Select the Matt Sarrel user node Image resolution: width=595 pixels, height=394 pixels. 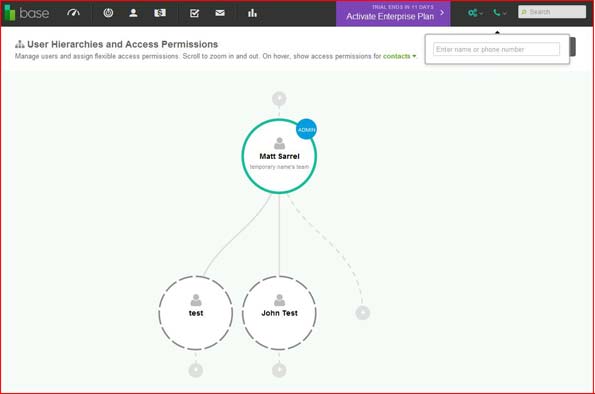tap(279, 156)
